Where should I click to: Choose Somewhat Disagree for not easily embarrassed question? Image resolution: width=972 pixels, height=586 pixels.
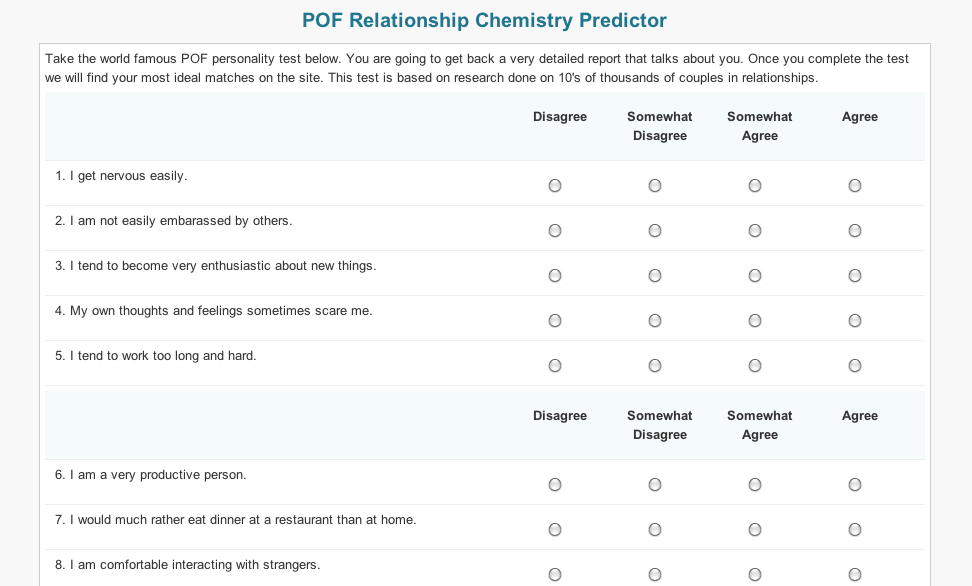coord(655,231)
